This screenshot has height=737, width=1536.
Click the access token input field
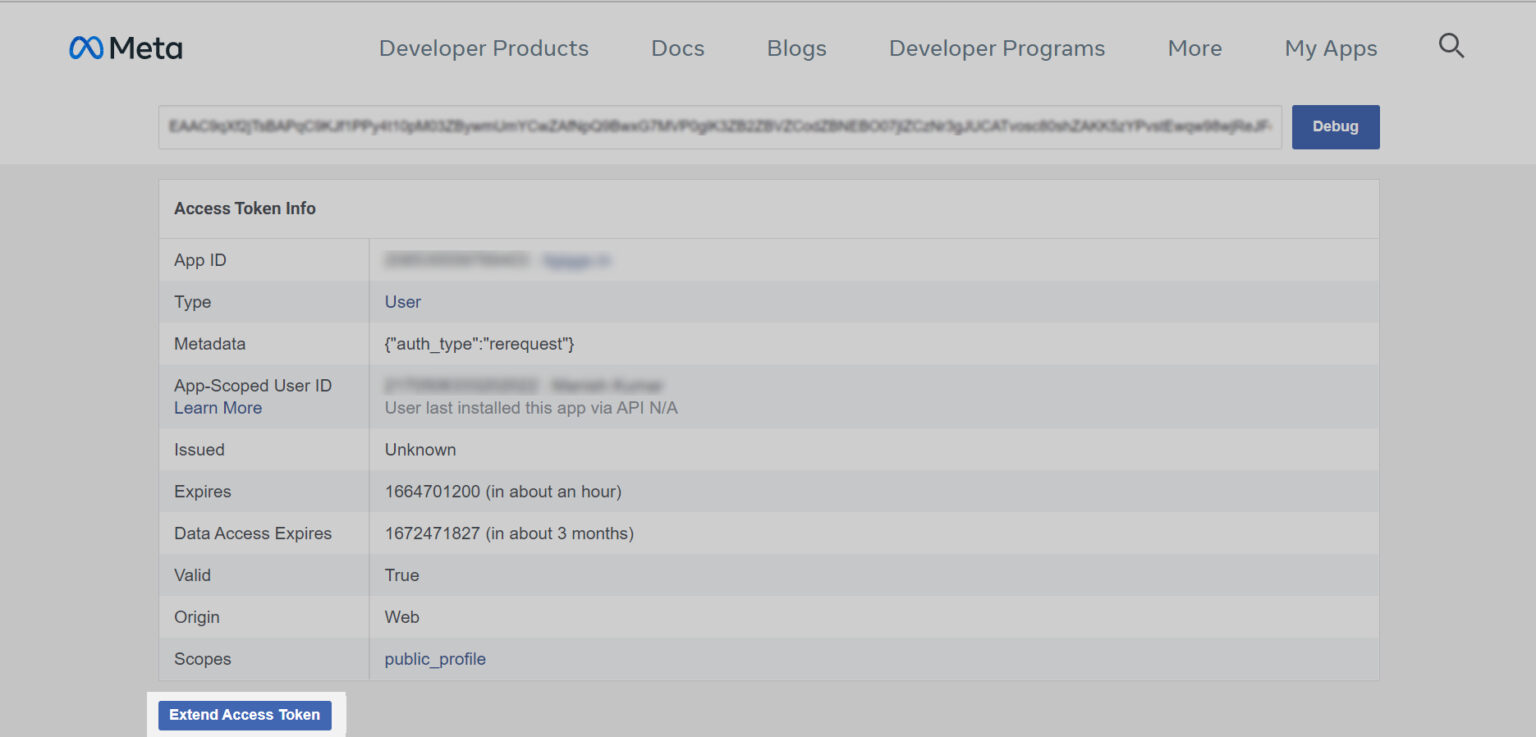coord(720,127)
